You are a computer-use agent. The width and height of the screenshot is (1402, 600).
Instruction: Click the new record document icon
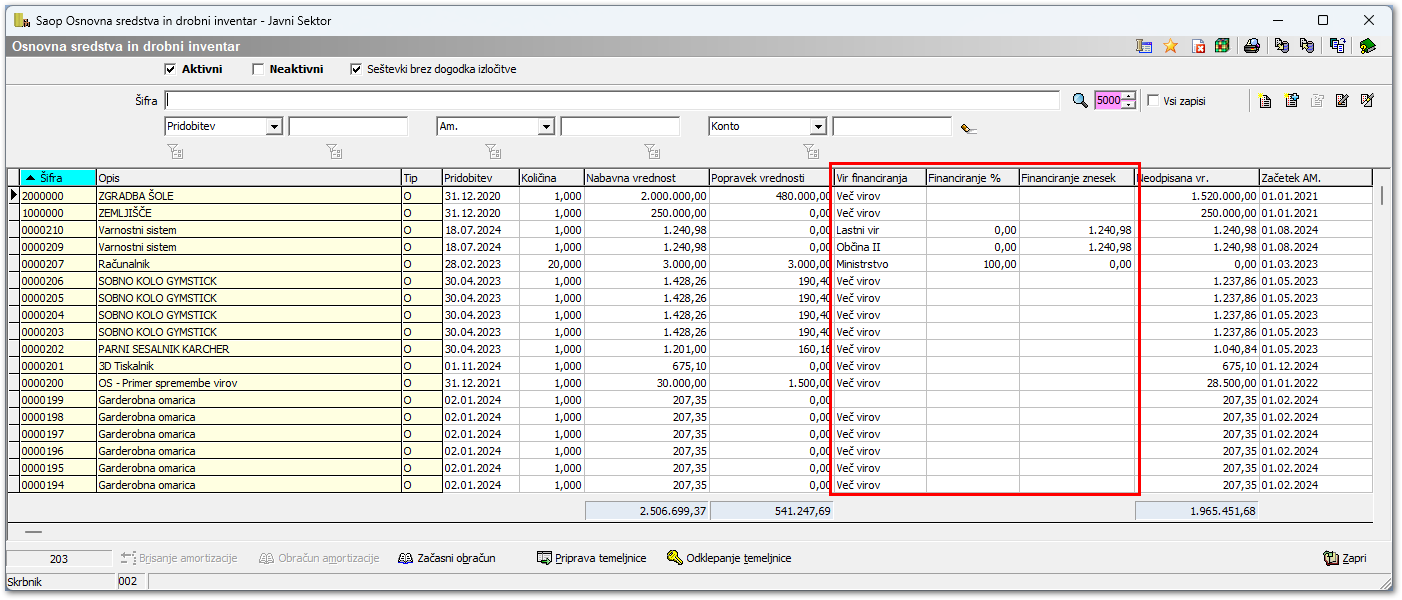tap(1266, 100)
